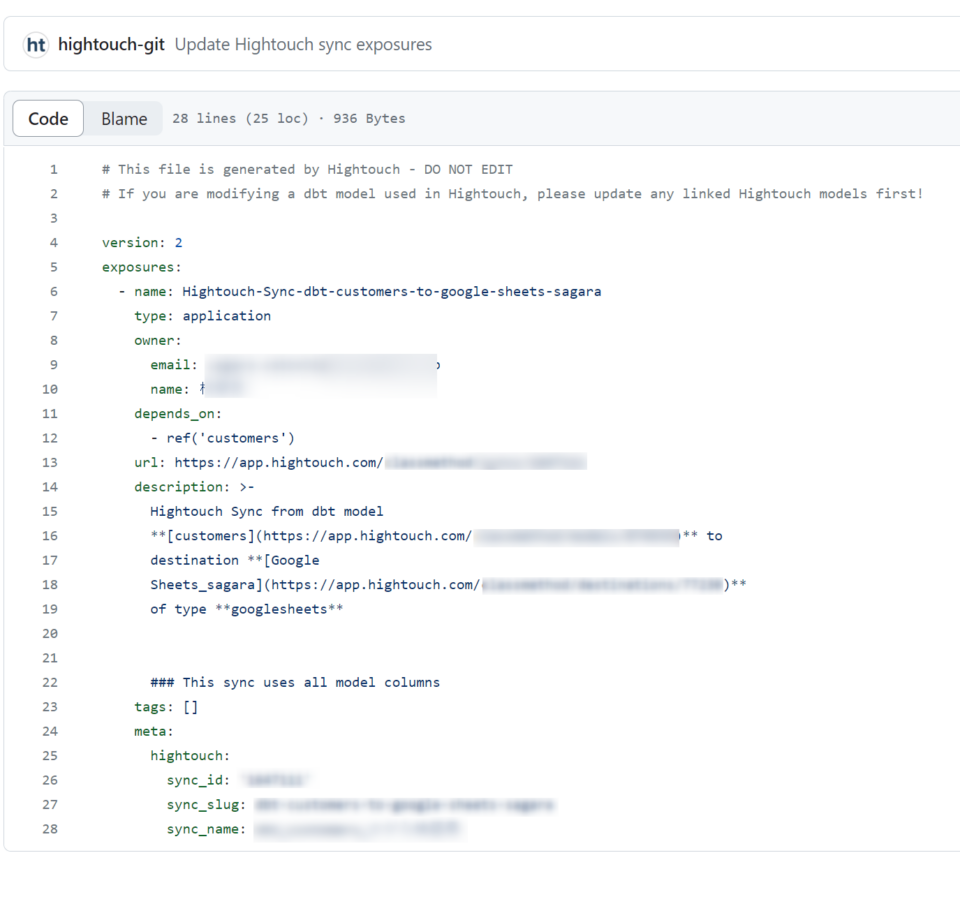This screenshot has height=920, width=960.
Task: Switch to the Code tab
Action: 47,118
